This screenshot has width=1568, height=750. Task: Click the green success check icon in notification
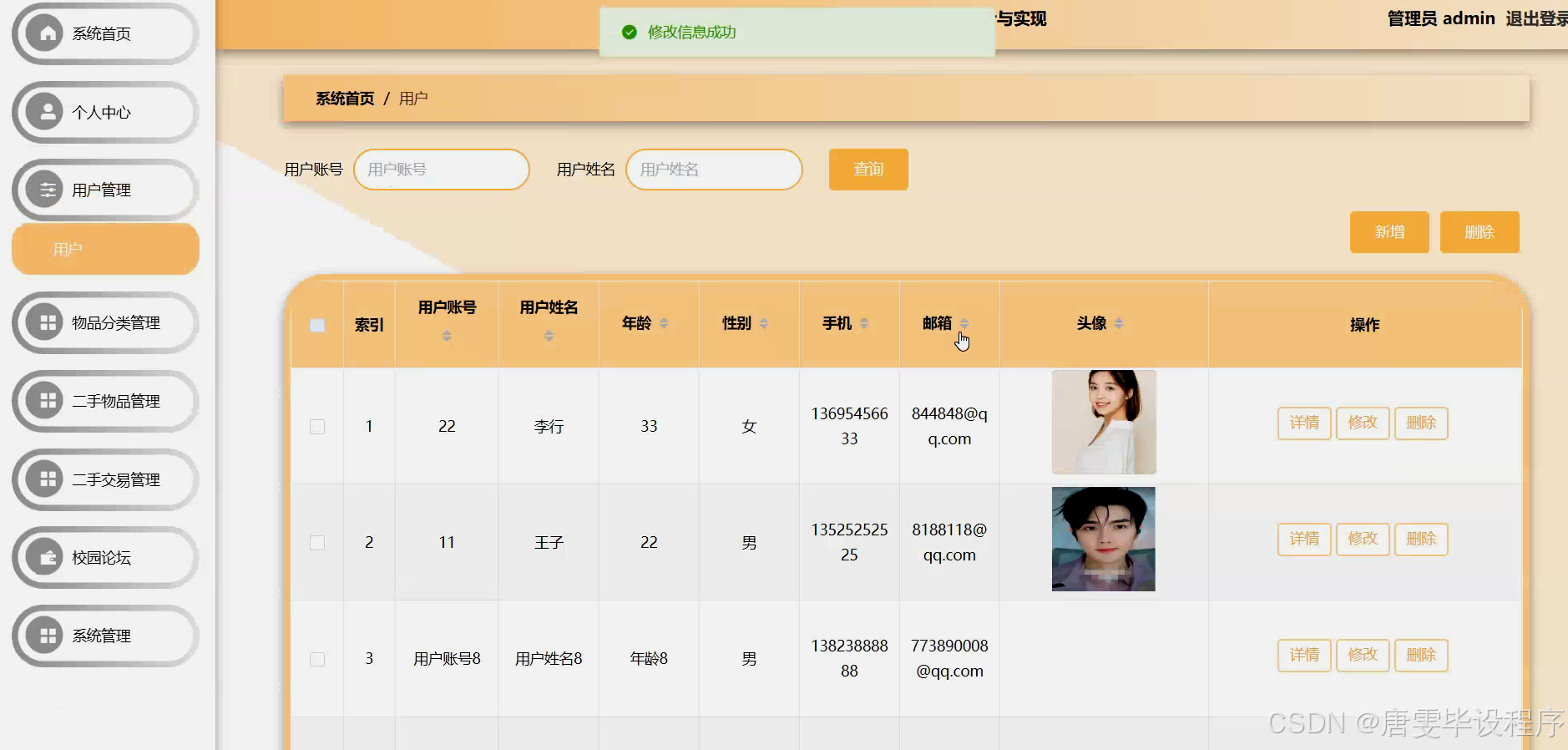[x=630, y=32]
